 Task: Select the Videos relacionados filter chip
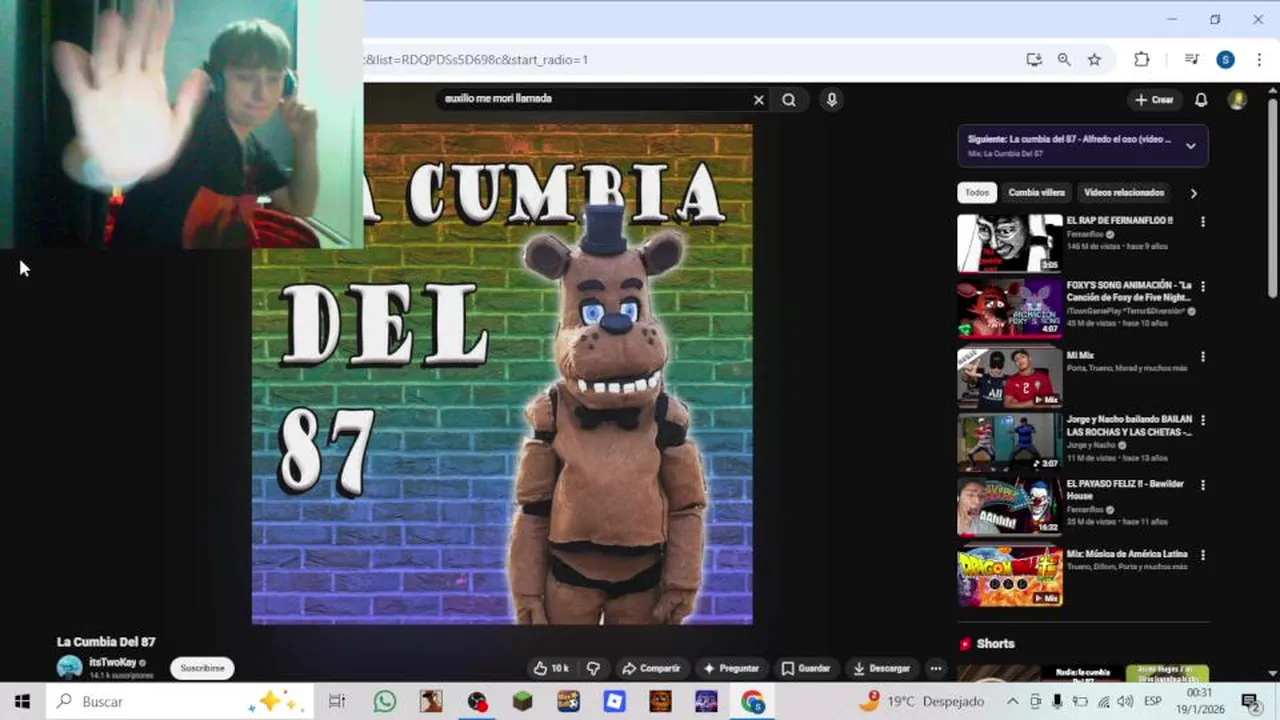pos(1124,193)
